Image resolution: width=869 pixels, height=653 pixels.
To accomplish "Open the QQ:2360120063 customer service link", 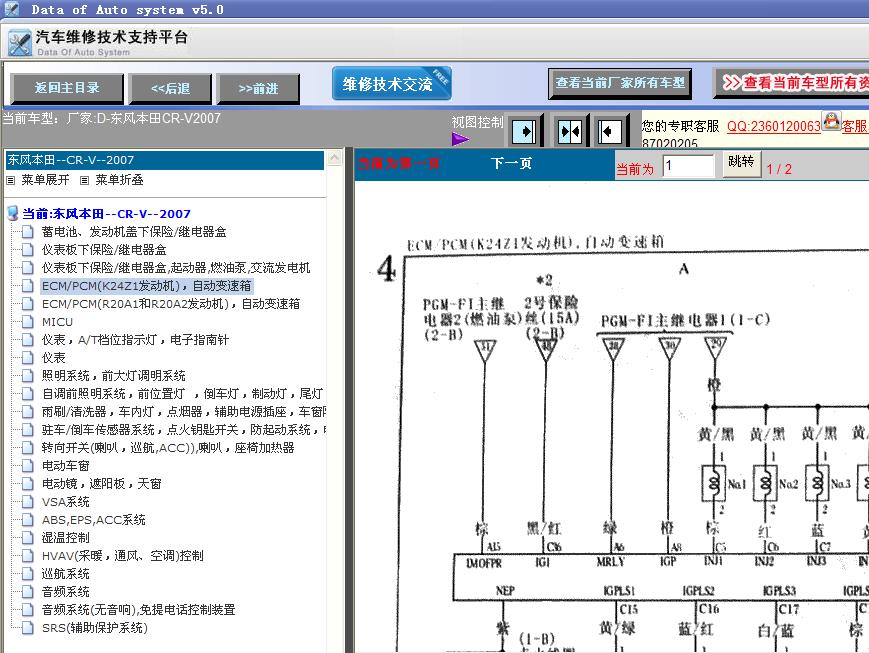I will pos(773,126).
